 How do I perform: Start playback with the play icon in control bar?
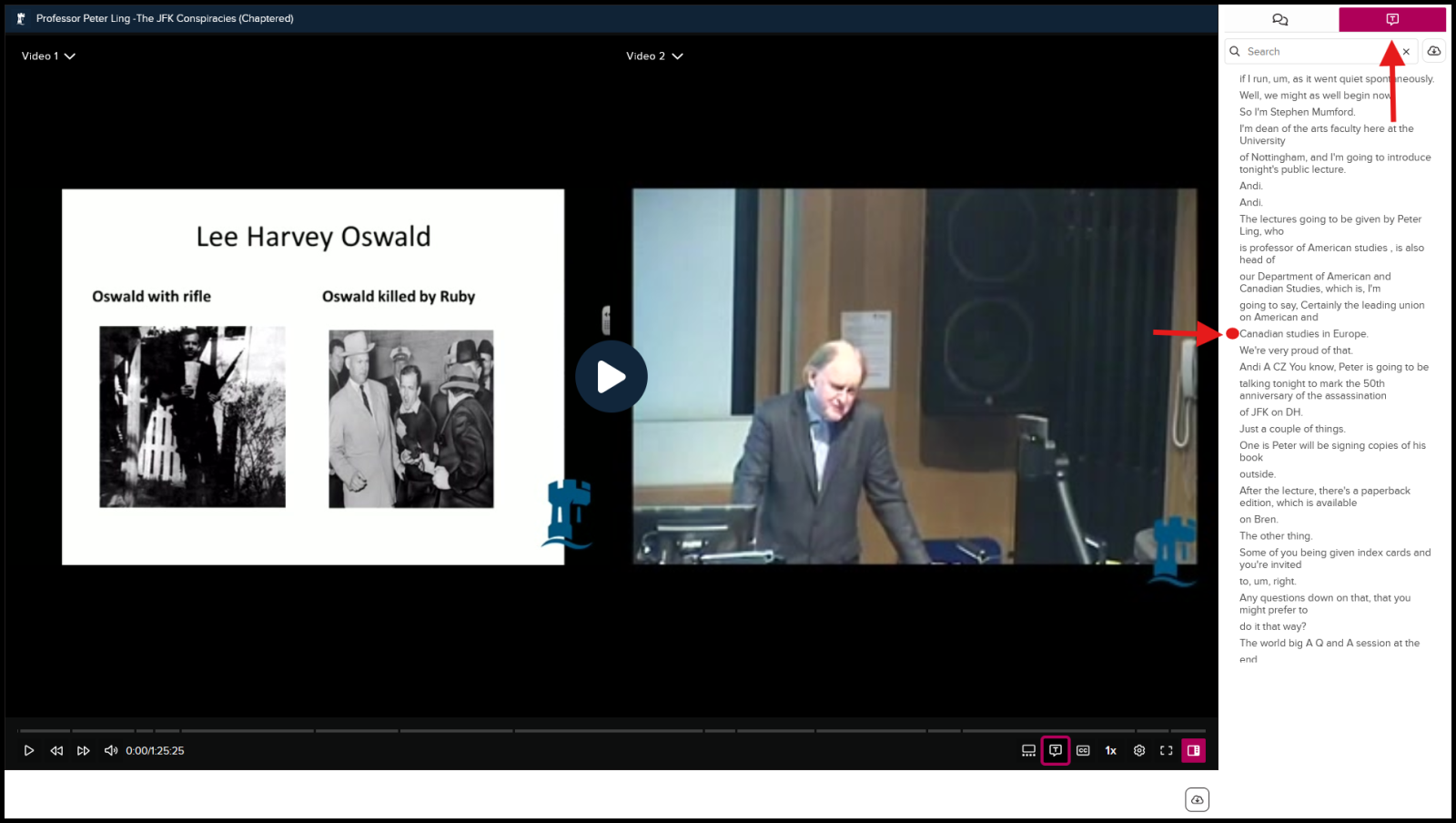(29, 750)
